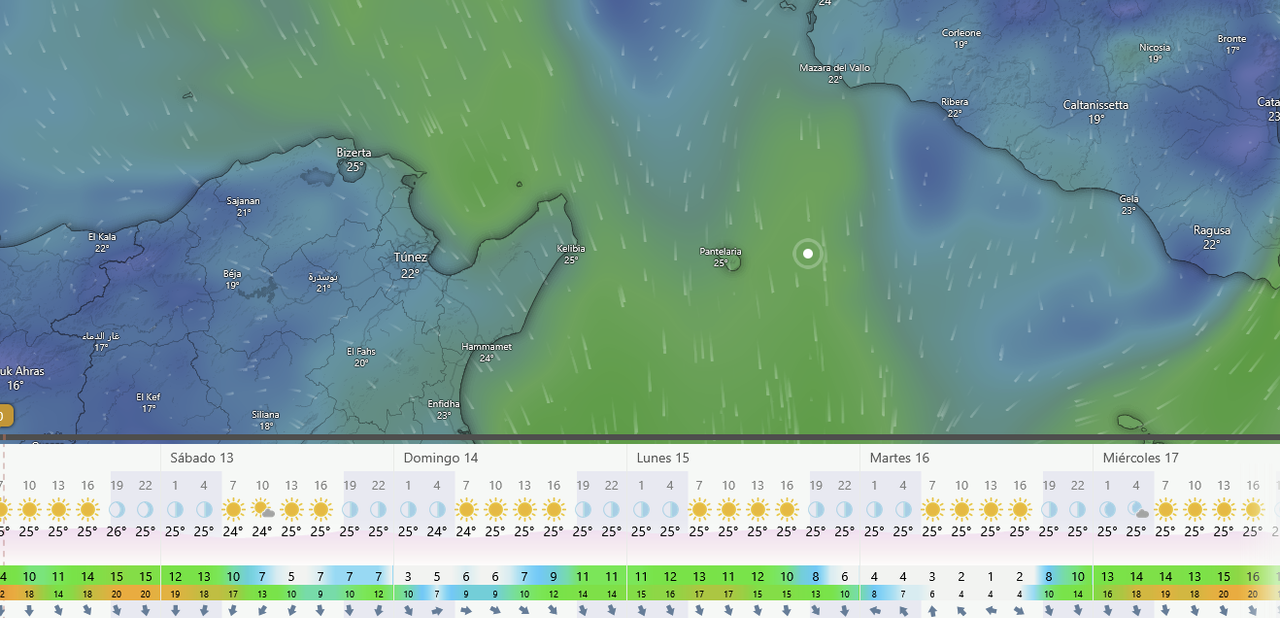Click wind speed 1 at Martes 16, 13h
The image size is (1280, 618).
[x=991, y=576]
